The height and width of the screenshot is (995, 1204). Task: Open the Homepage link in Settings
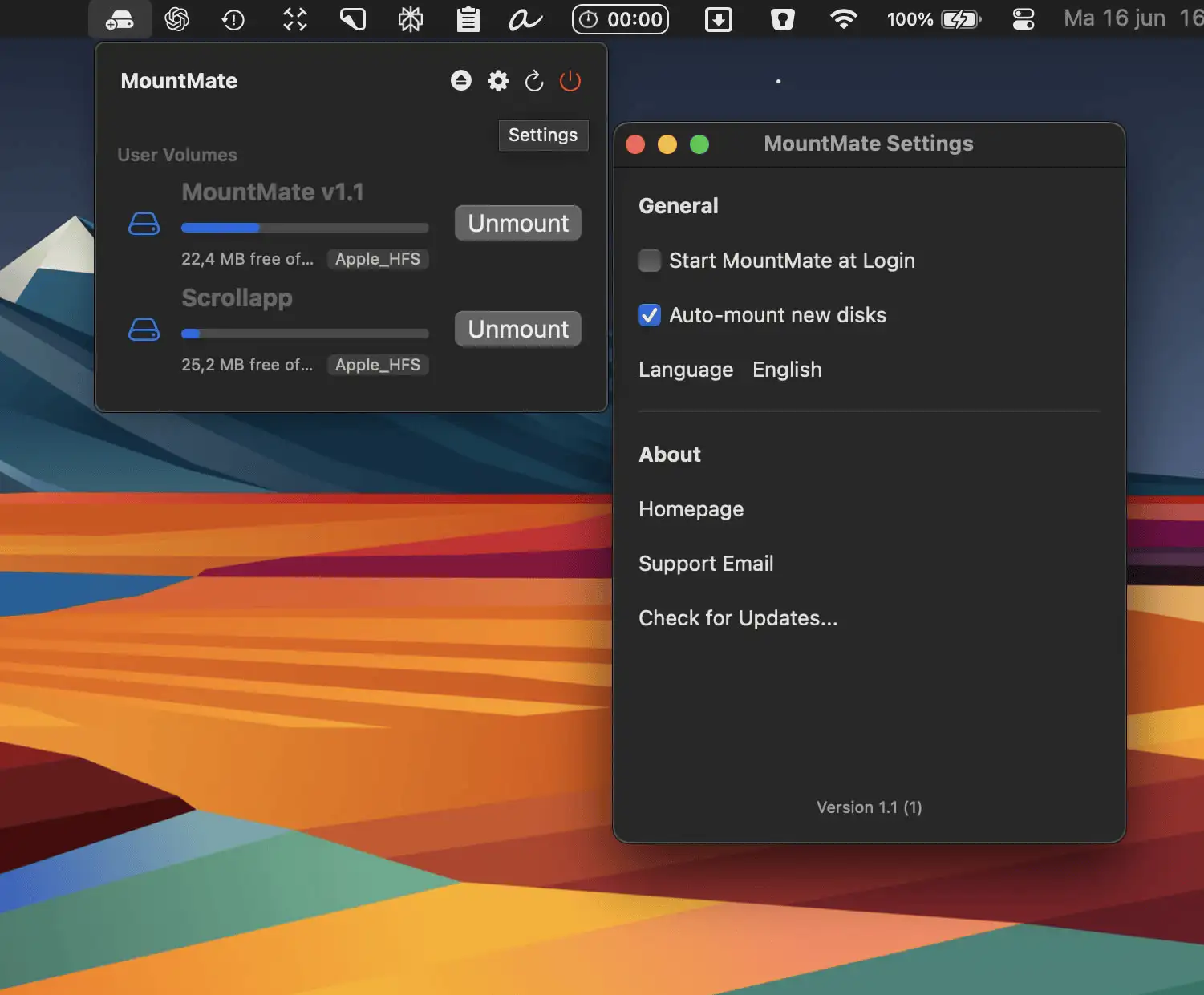[x=691, y=509]
